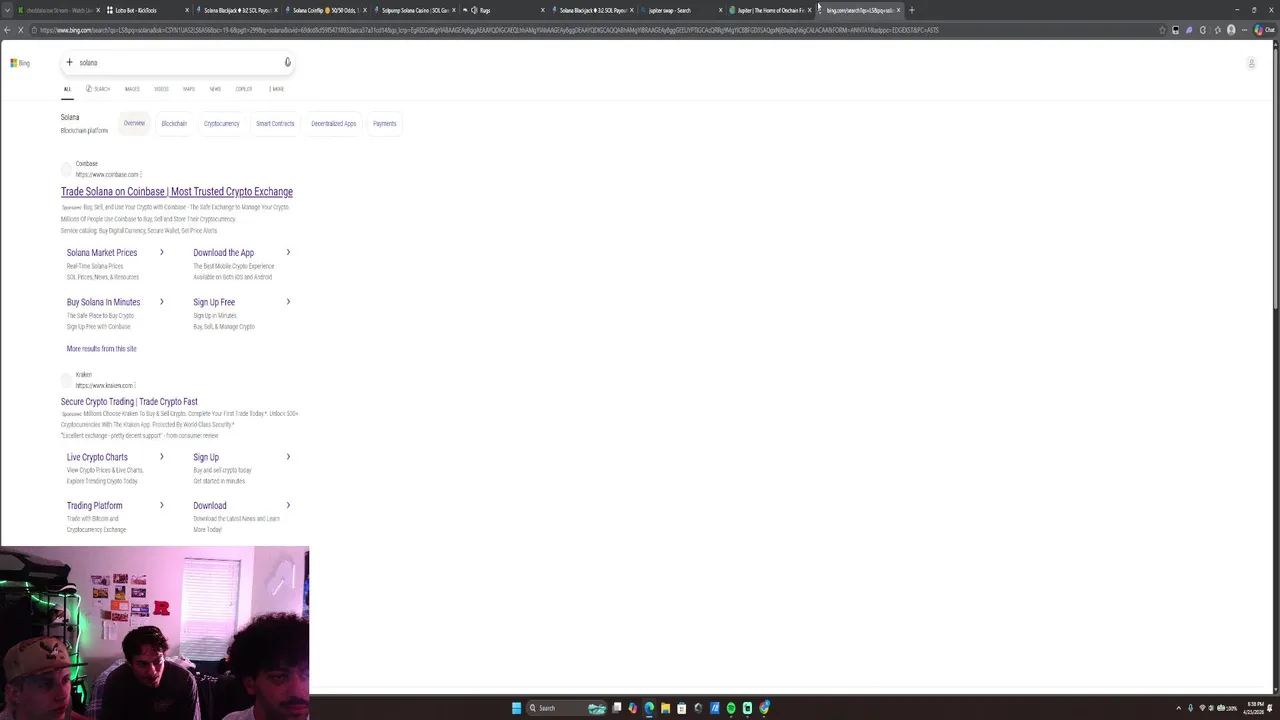1280x720 pixels.
Task: Open Secure Crypto Trading Kraken headline
Action: 129,402
